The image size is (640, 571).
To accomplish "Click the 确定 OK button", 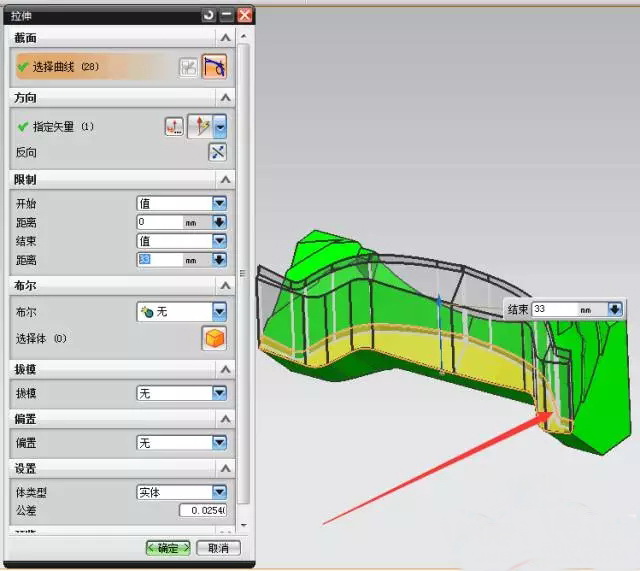I will point(168,548).
